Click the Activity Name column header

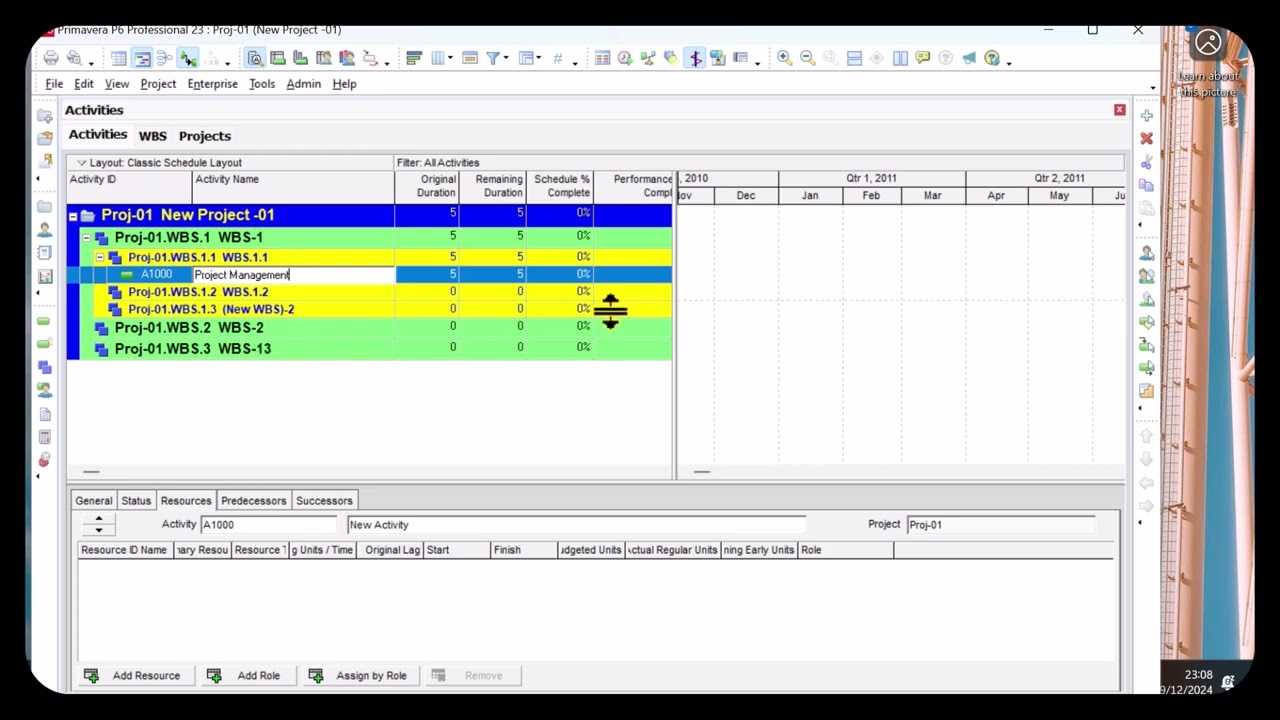(293, 186)
